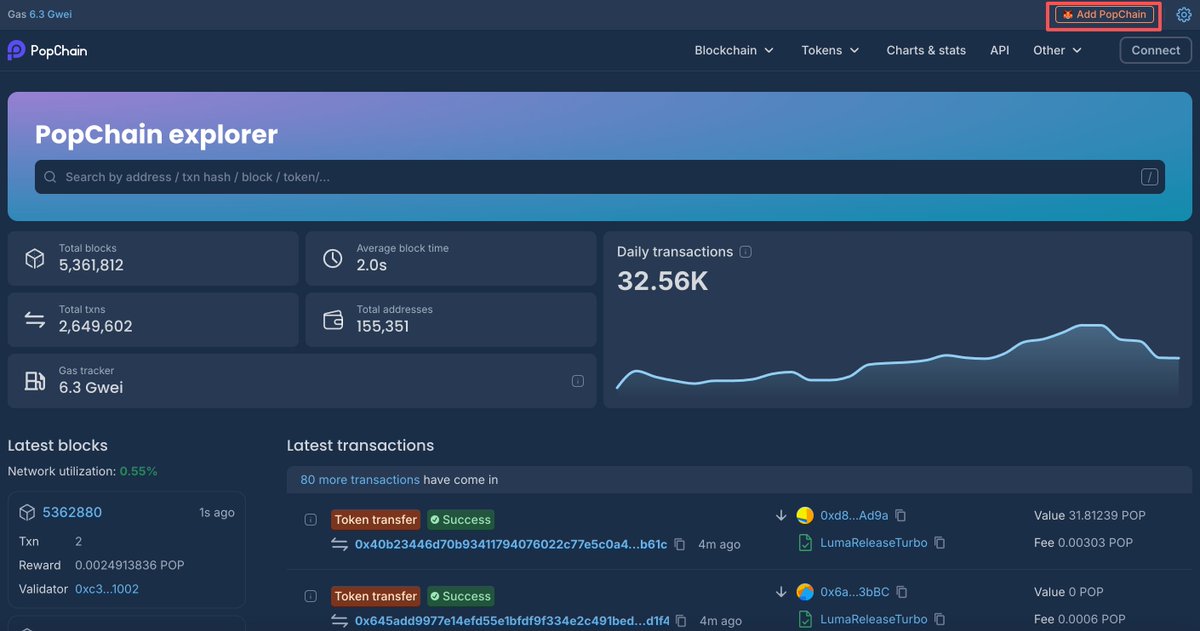The width and height of the screenshot is (1200, 631).
Task: Click Gas 6.3 Gwei in top bar
Action: point(40,15)
